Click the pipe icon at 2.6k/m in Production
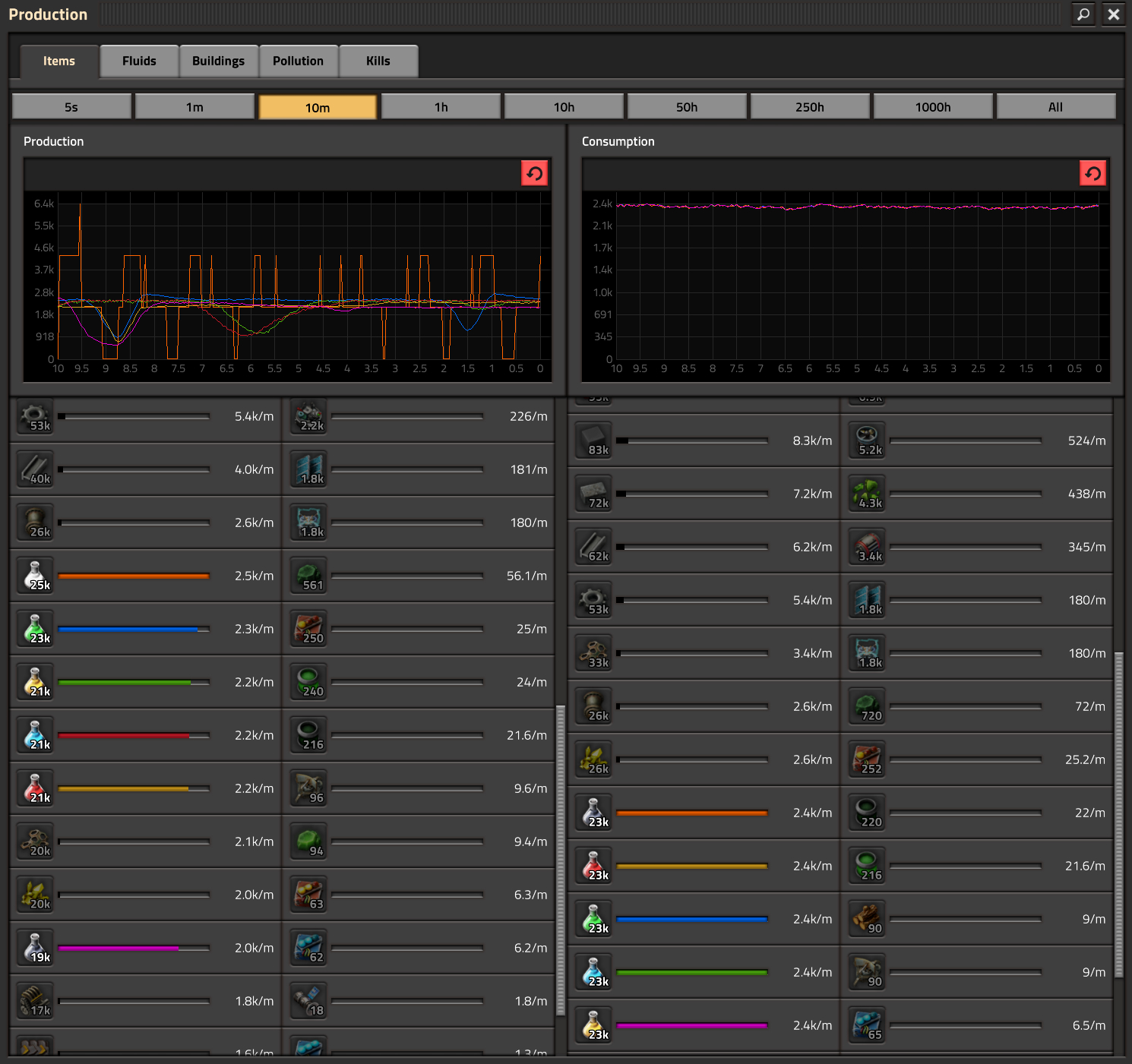Screen dimensions: 1132x1064 36,523
